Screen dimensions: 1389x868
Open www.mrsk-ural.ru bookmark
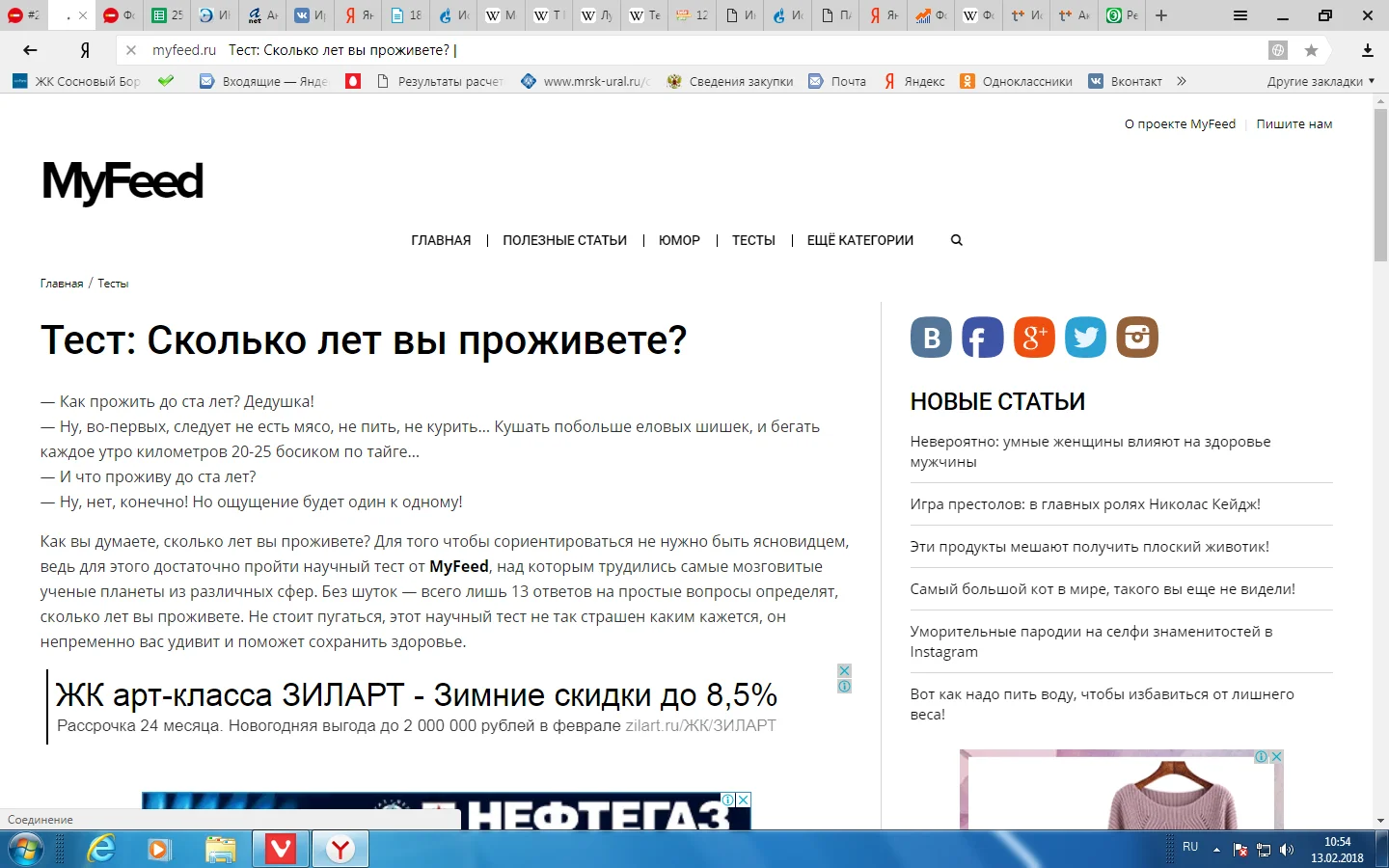[586, 82]
